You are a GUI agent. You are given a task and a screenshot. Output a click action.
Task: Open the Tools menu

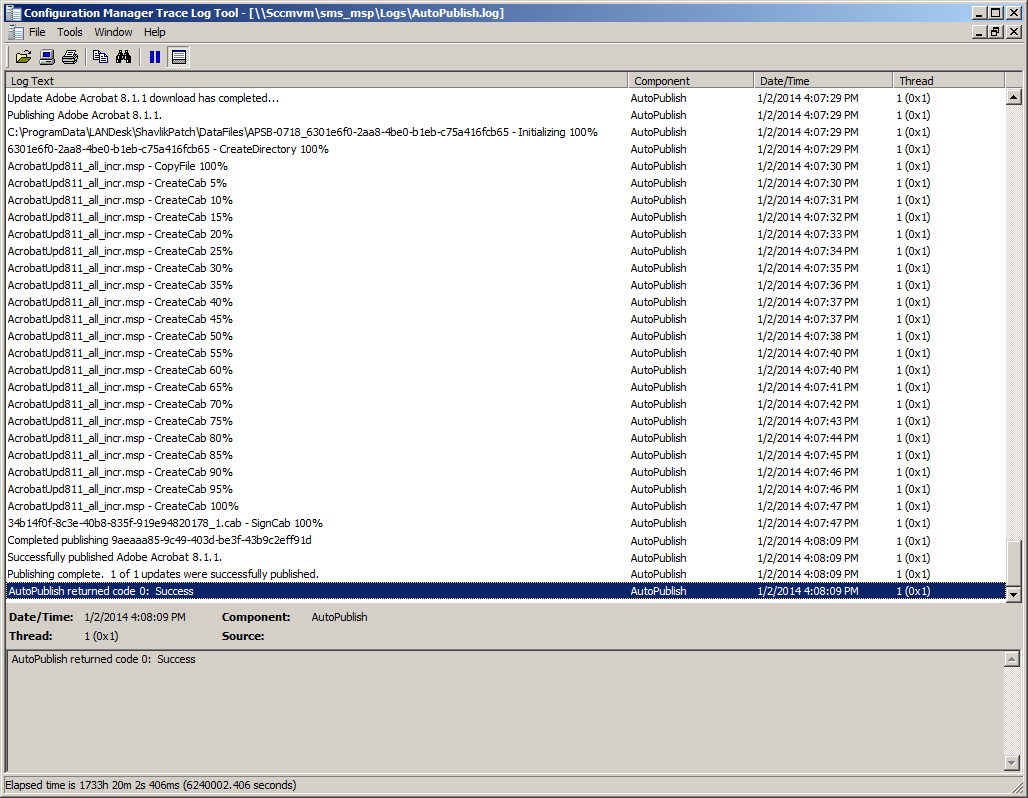pyautogui.click(x=70, y=32)
